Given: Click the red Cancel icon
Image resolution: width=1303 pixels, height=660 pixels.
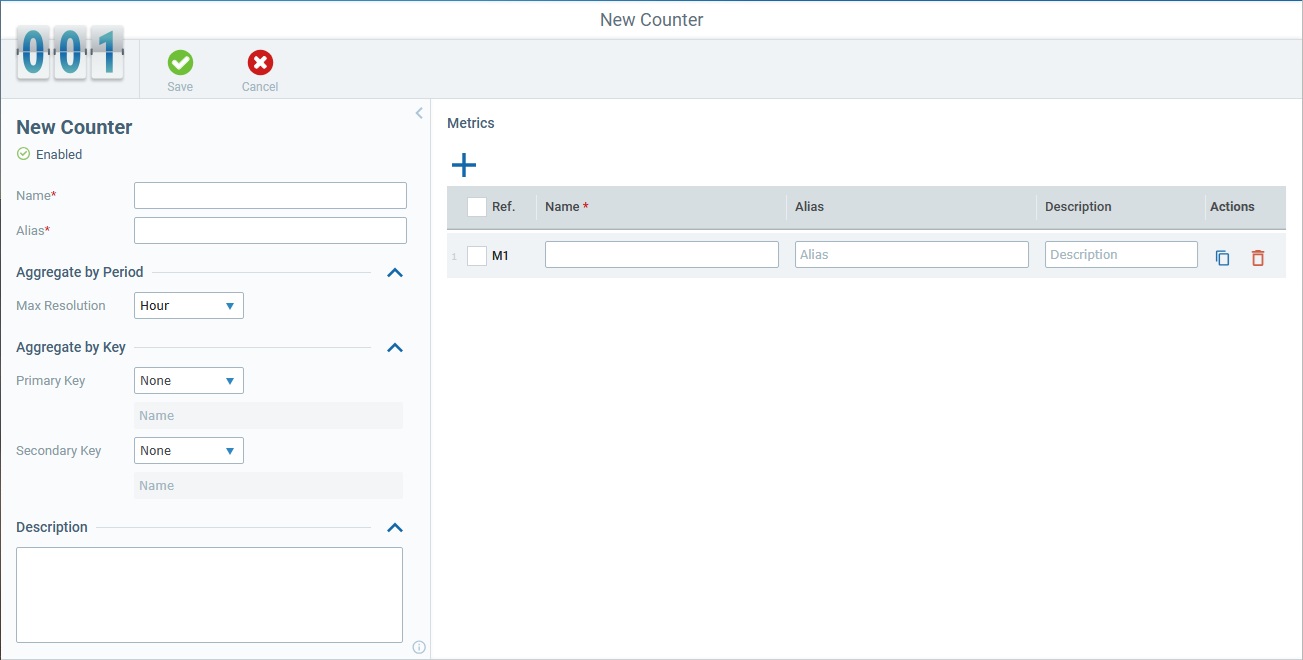Looking at the screenshot, I should pos(259,62).
